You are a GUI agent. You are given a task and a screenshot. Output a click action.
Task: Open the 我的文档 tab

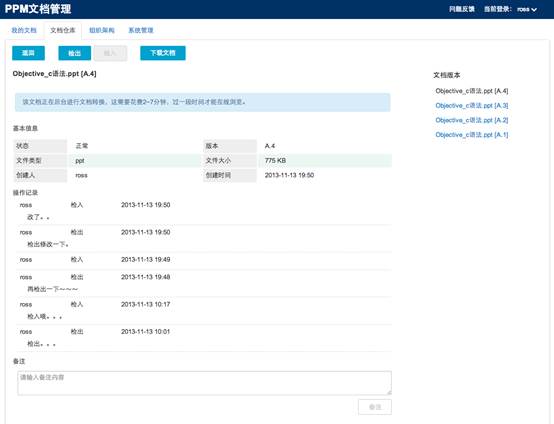tap(24, 30)
